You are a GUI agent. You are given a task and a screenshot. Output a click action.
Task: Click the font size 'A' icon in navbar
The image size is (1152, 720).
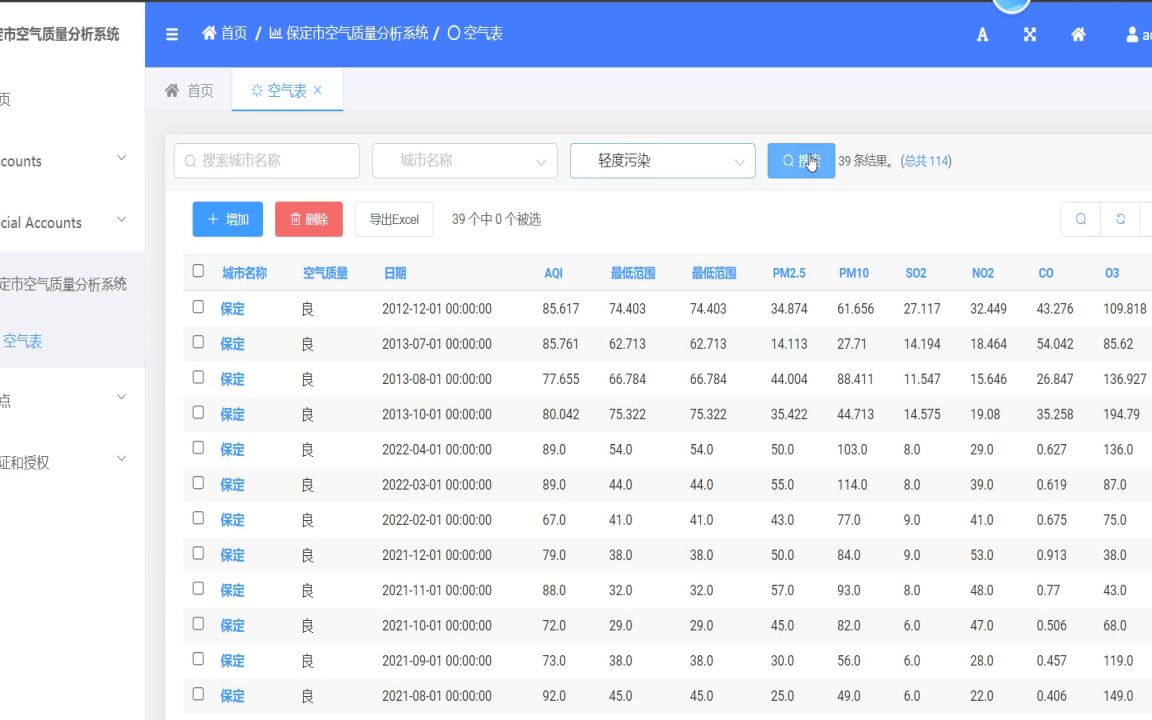point(981,34)
